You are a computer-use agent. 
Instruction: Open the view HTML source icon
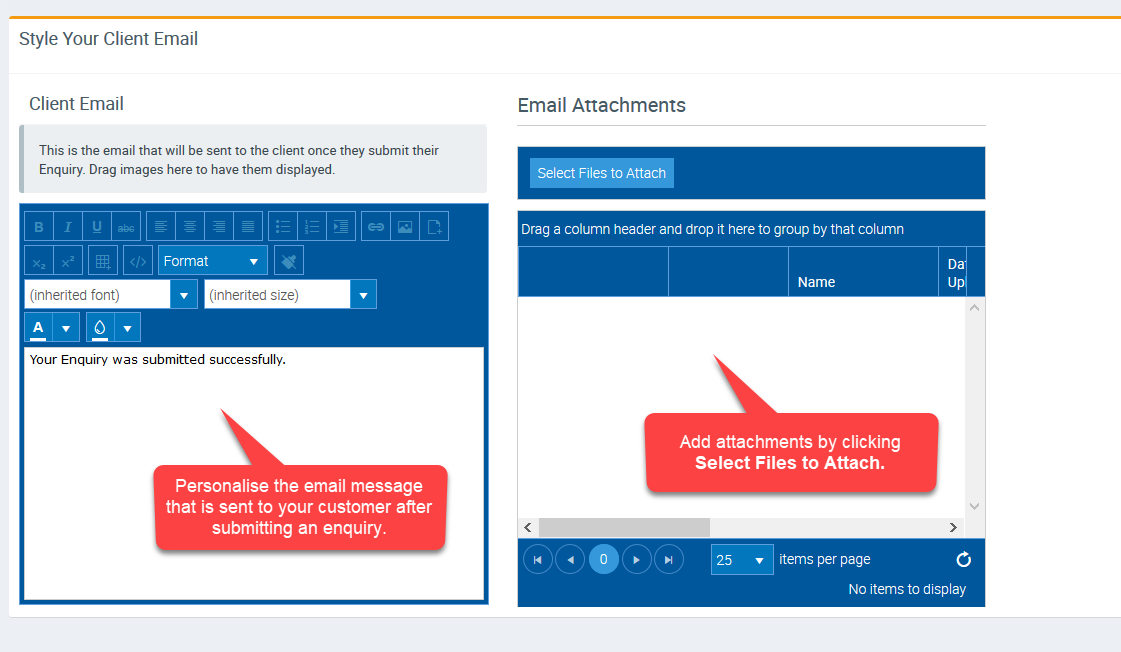point(138,261)
